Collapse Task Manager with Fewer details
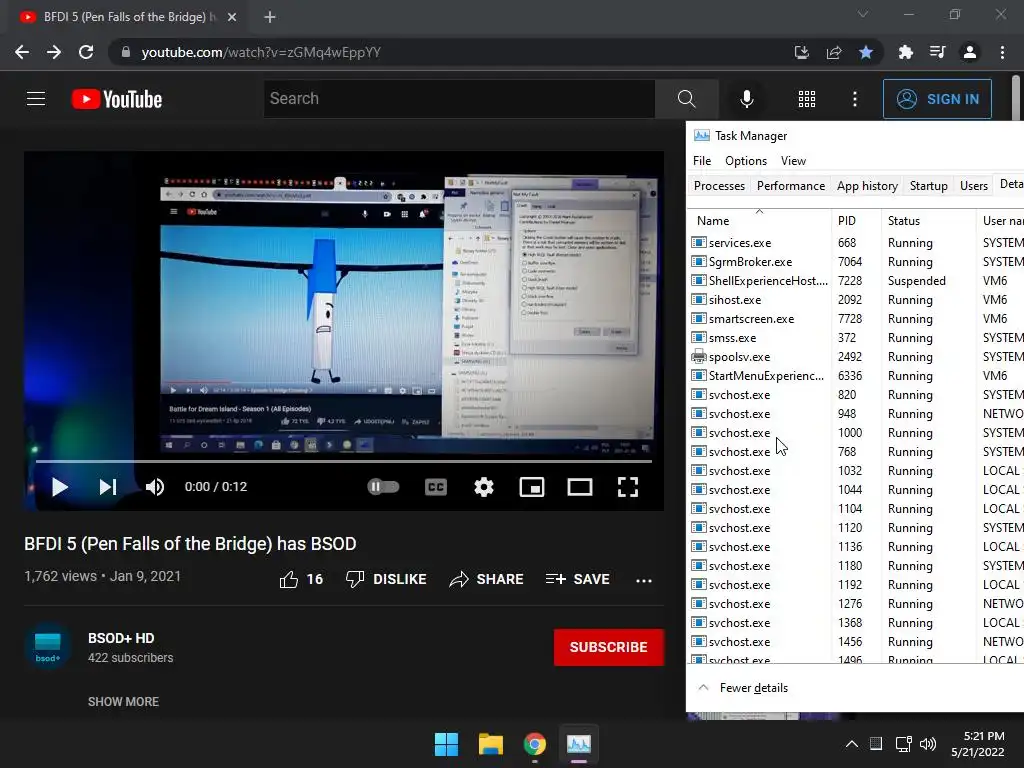 743,688
